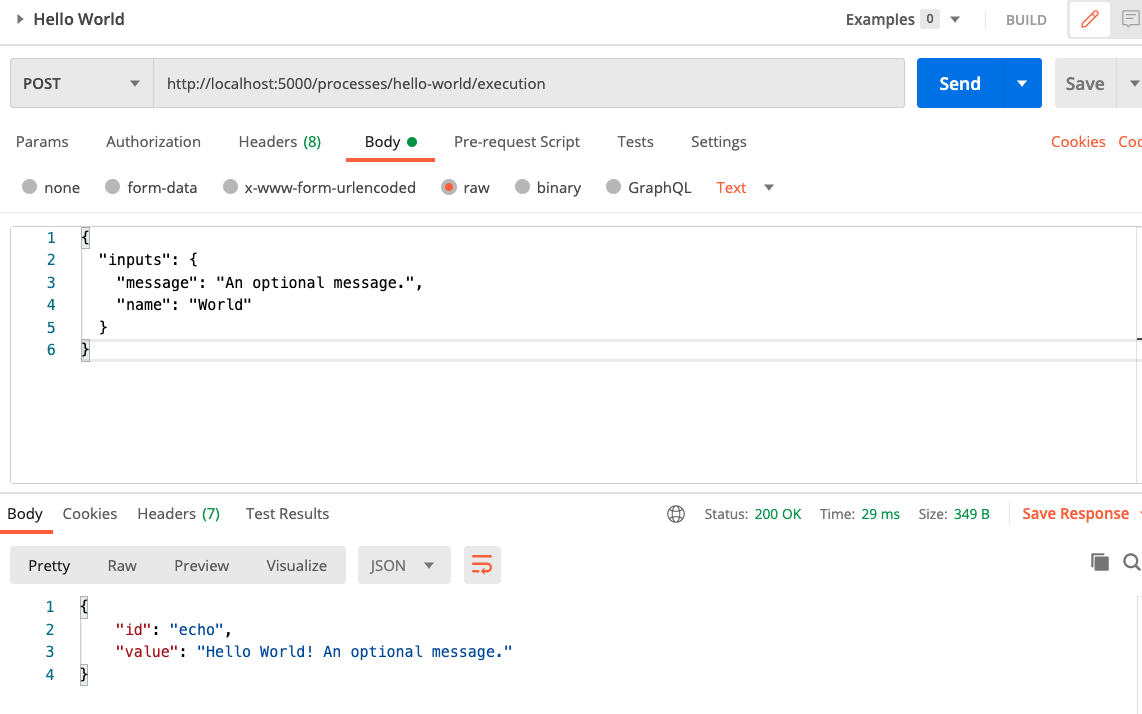The image size is (1142, 714).
Task: Select the x-www-form-urlencoded body type
Action: (230, 187)
